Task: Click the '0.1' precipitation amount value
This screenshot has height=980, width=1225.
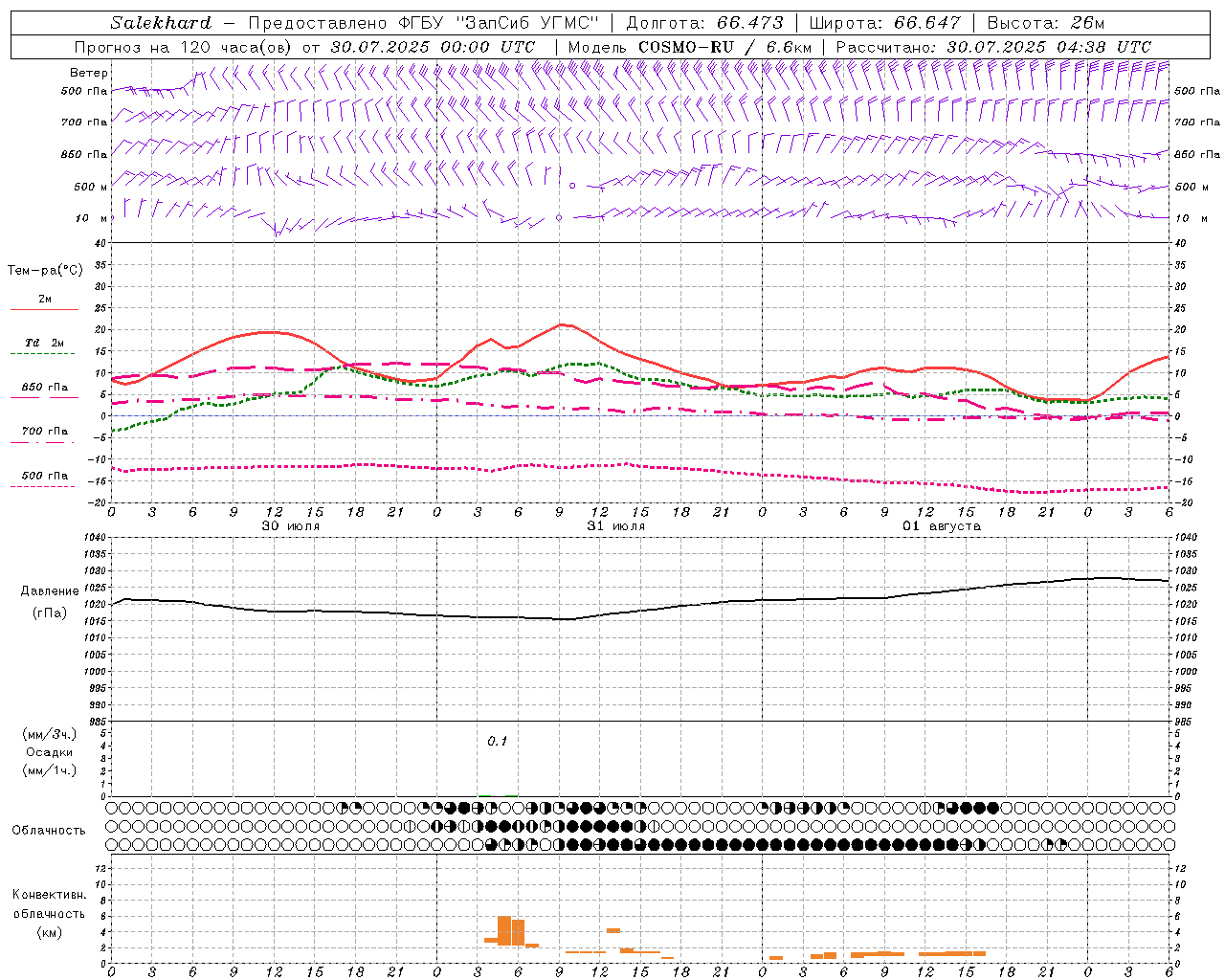Action: (498, 741)
